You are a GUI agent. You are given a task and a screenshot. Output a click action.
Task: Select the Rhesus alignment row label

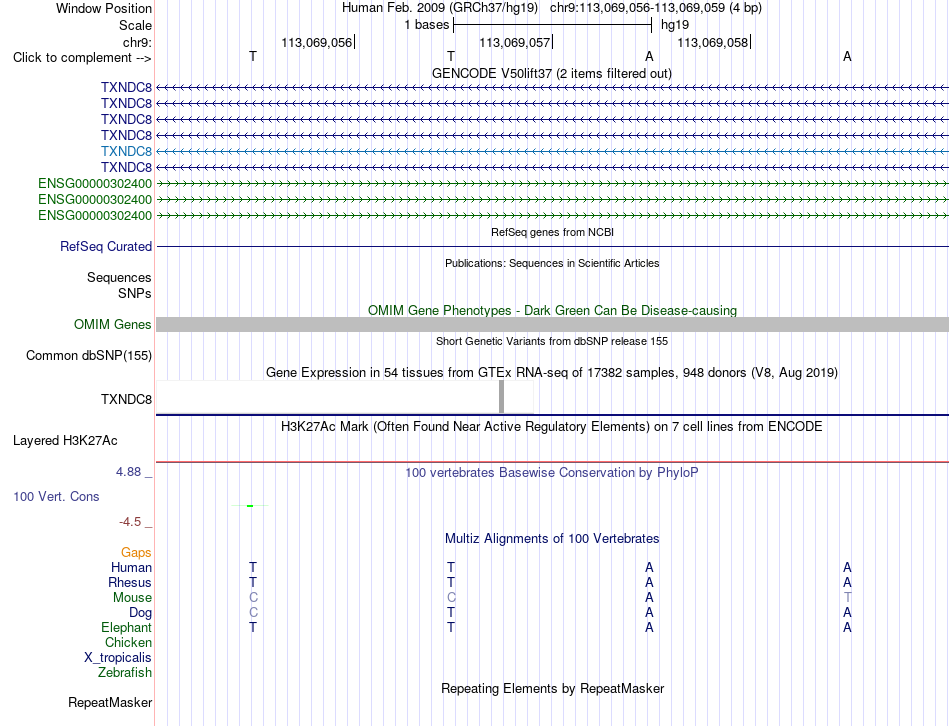pyautogui.click(x=130, y=582)
